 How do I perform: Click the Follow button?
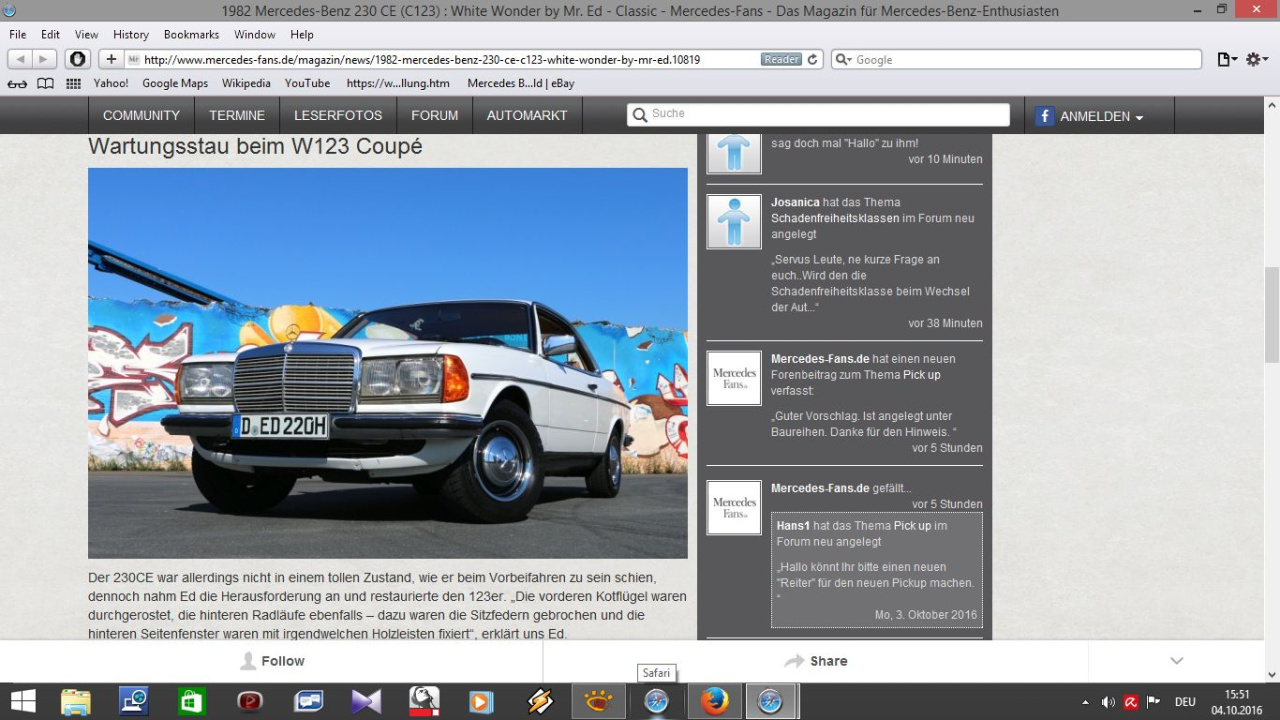272,661
